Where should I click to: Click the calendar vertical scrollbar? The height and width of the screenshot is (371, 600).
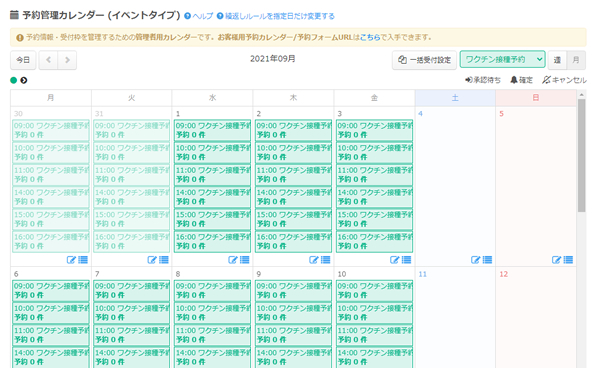[582, 155]
